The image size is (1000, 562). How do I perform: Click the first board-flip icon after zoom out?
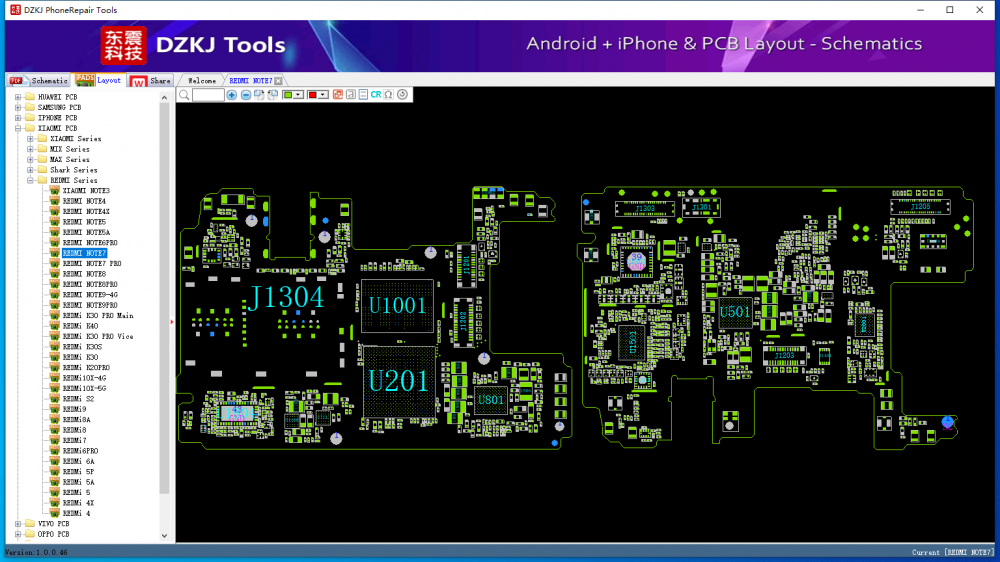[259, 95]
